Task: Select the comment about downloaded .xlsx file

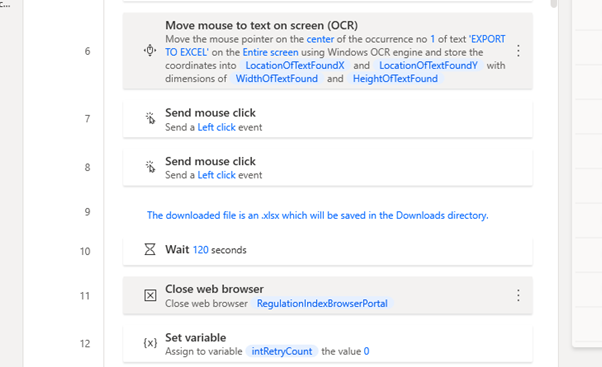Action: pyautogui.click(x=318, y=215)
